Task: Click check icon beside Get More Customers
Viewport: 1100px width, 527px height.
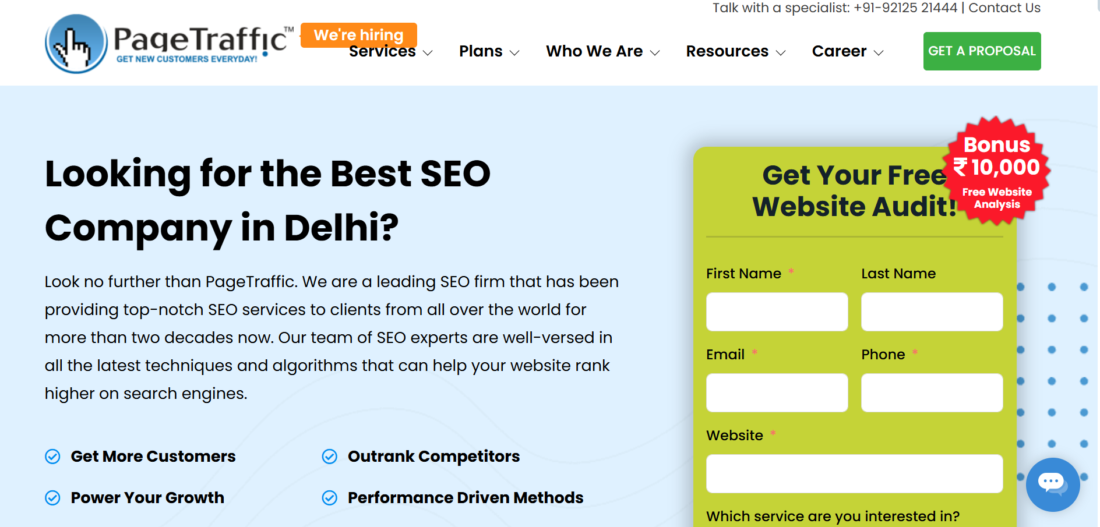Action: pos(53,457)
